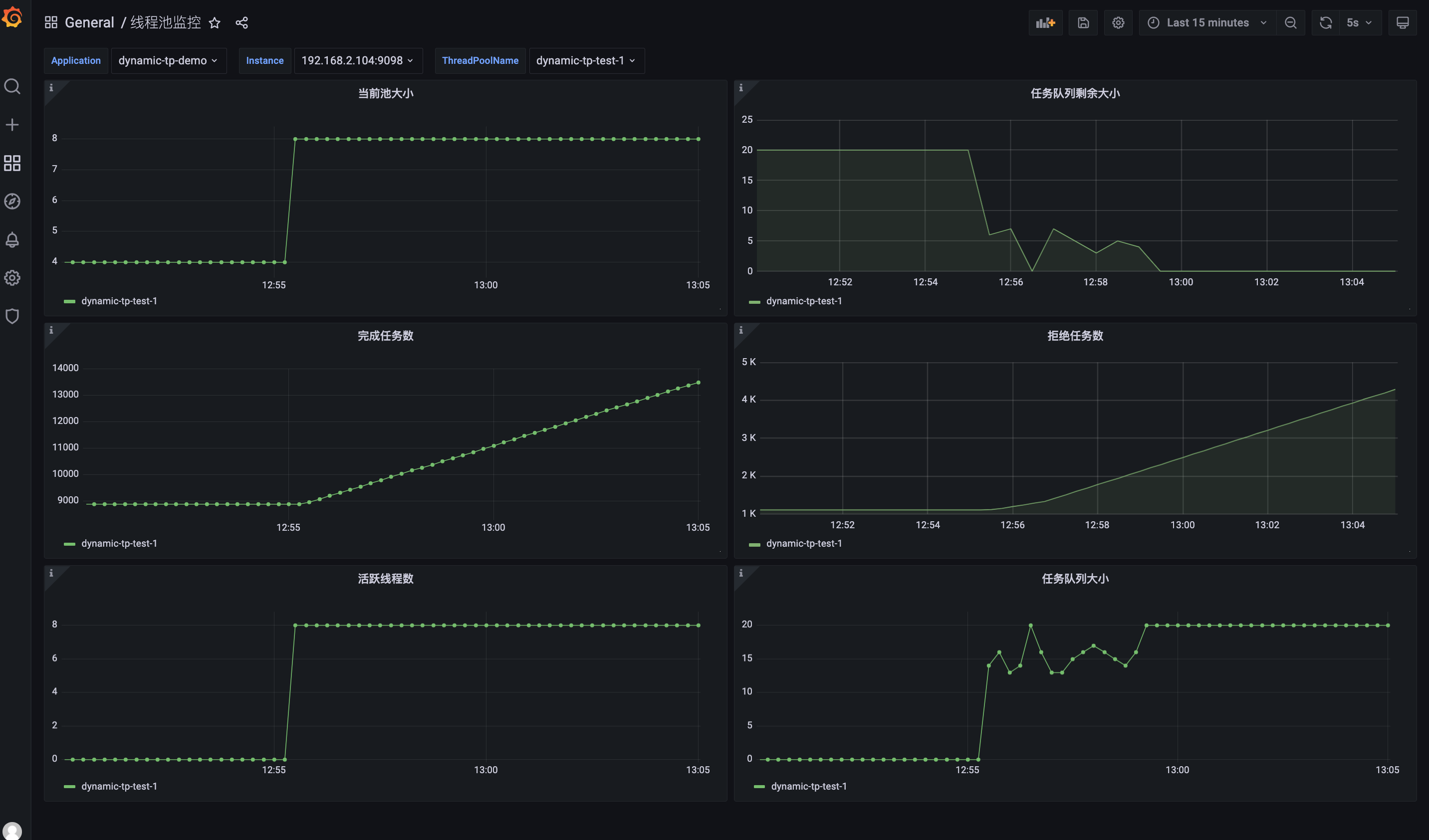Click the Create plus icon in sidebar
The width and height of the screenshot is (1429, 840).
[x=12, y=125]
